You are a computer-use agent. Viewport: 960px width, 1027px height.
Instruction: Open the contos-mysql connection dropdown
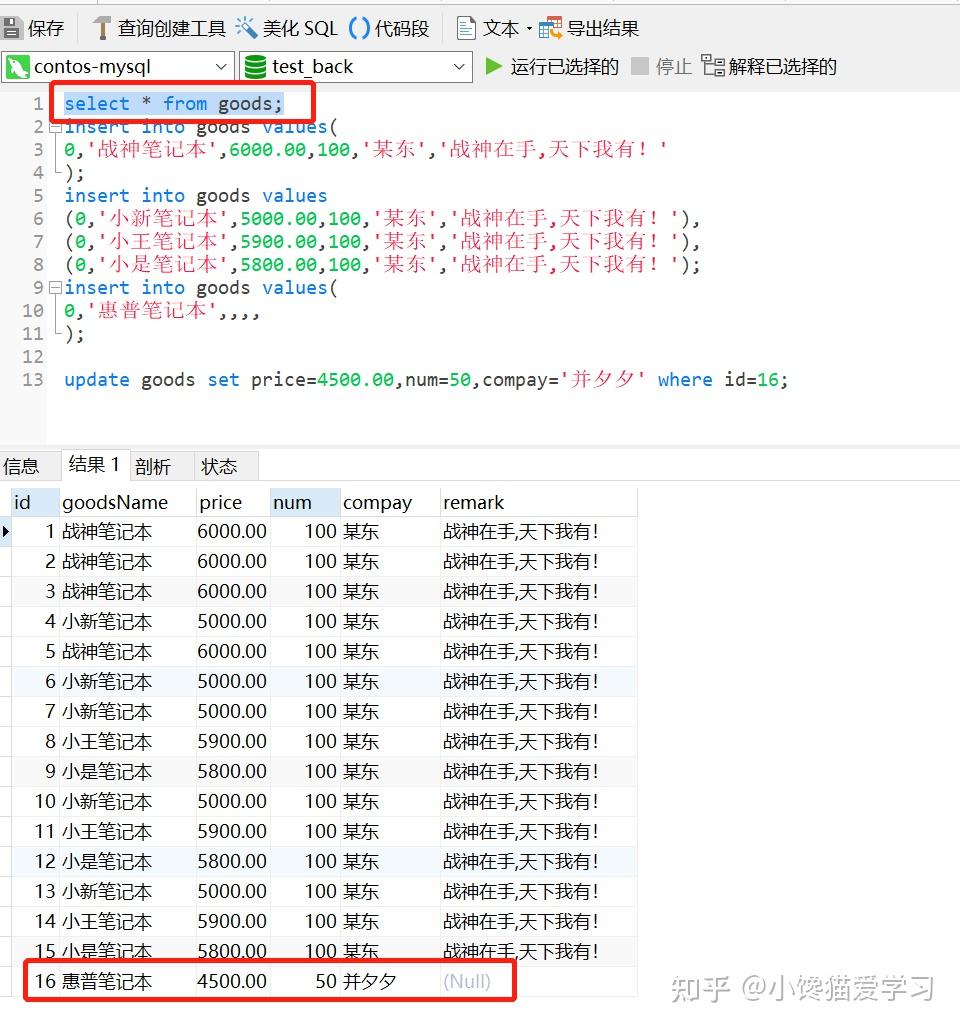[222, 67]
